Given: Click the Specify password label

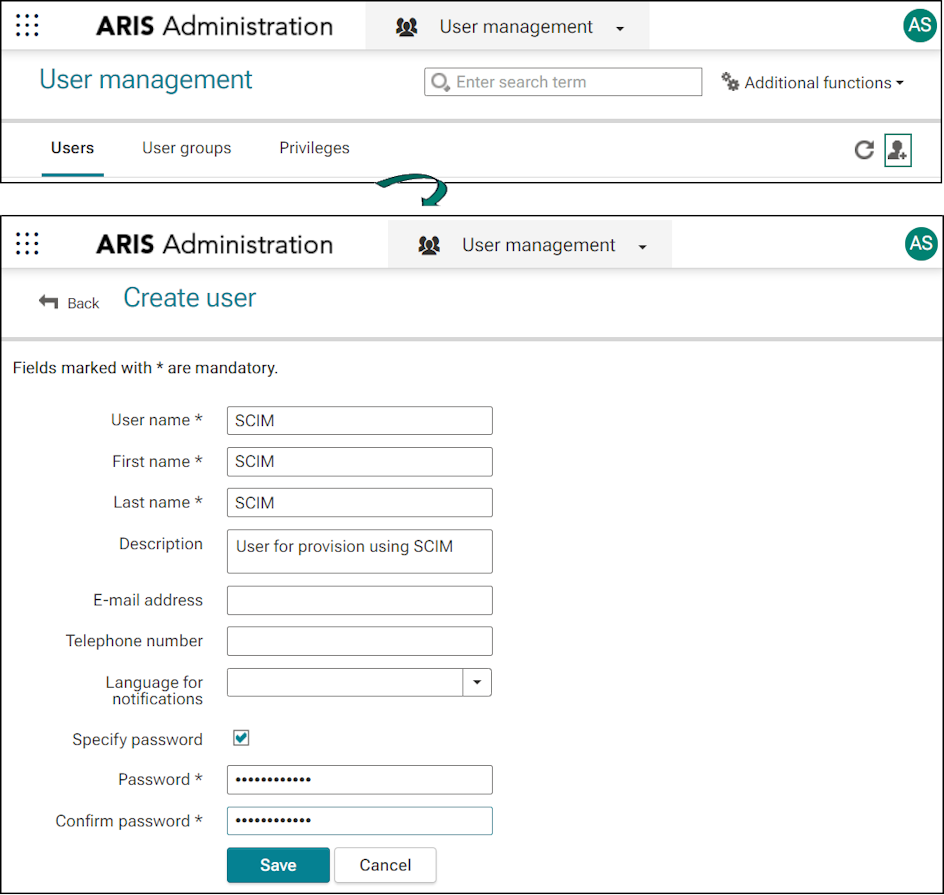Looking at the screenshot, I should 137,739.
